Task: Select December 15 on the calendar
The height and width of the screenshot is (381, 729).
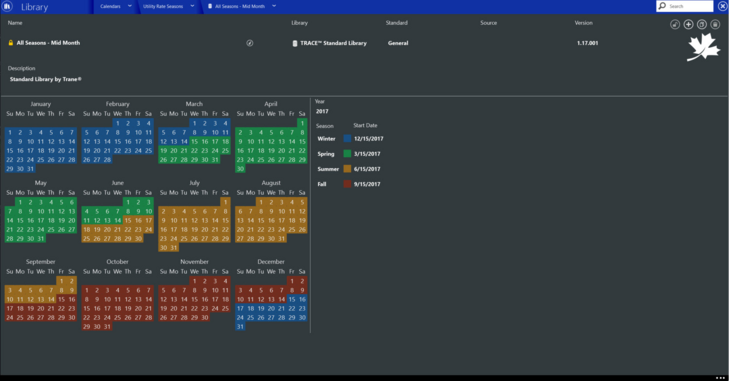Action: [292, 299]
